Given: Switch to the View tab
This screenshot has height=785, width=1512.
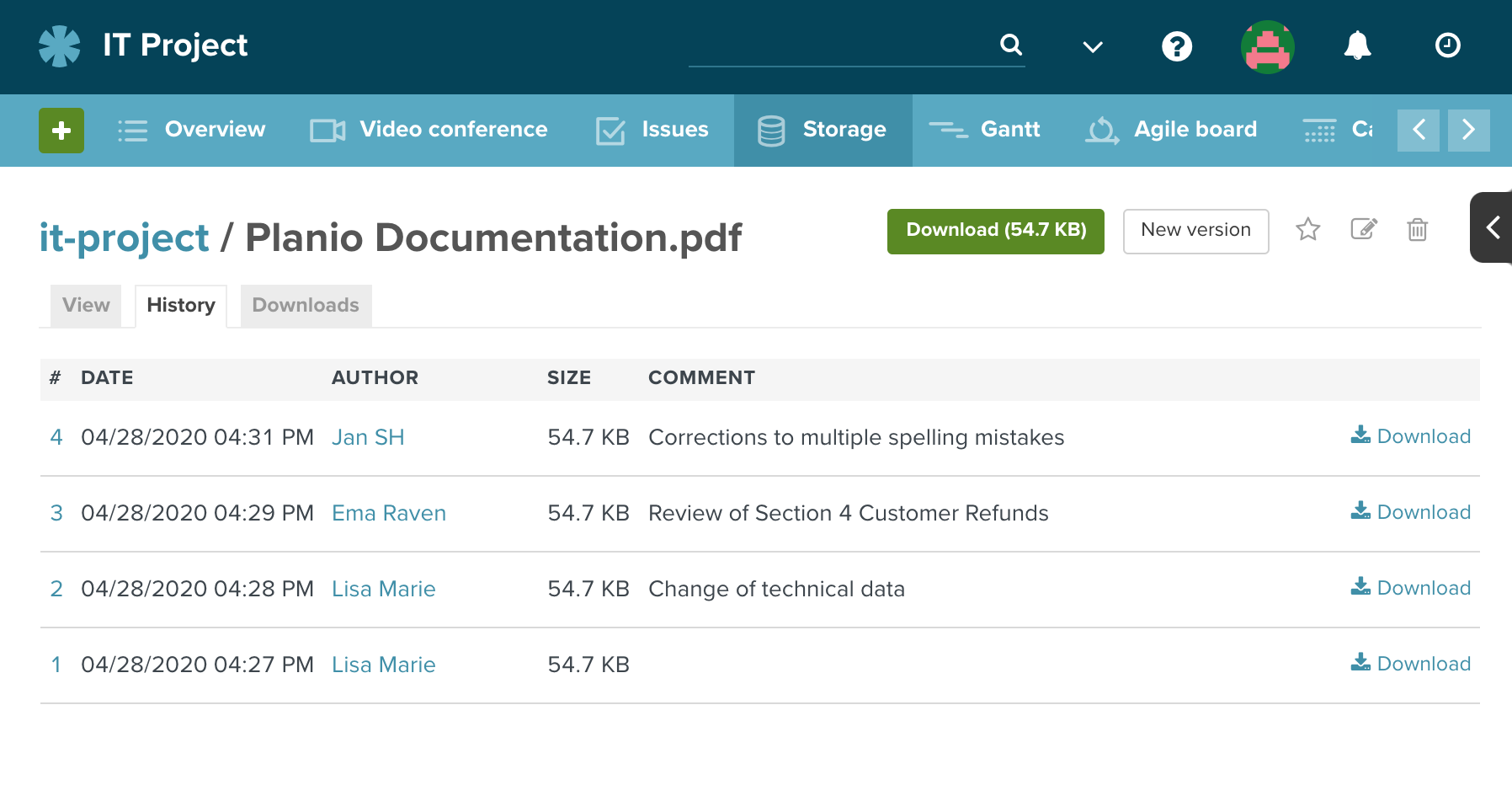Looking at the screenshot, I should click(x=86, y=306).
